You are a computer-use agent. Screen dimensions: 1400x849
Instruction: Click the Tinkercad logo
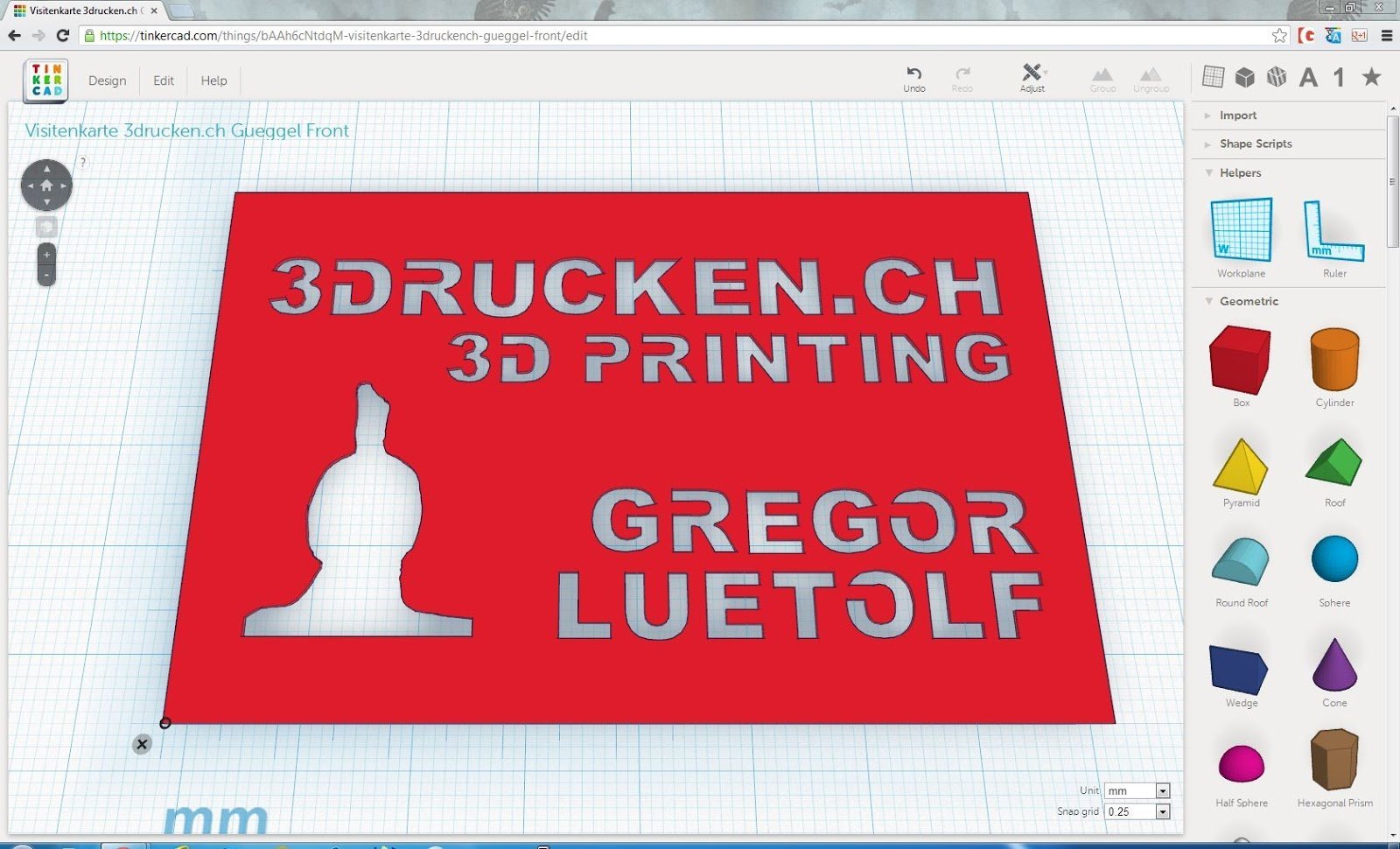(x=46, y=81)
